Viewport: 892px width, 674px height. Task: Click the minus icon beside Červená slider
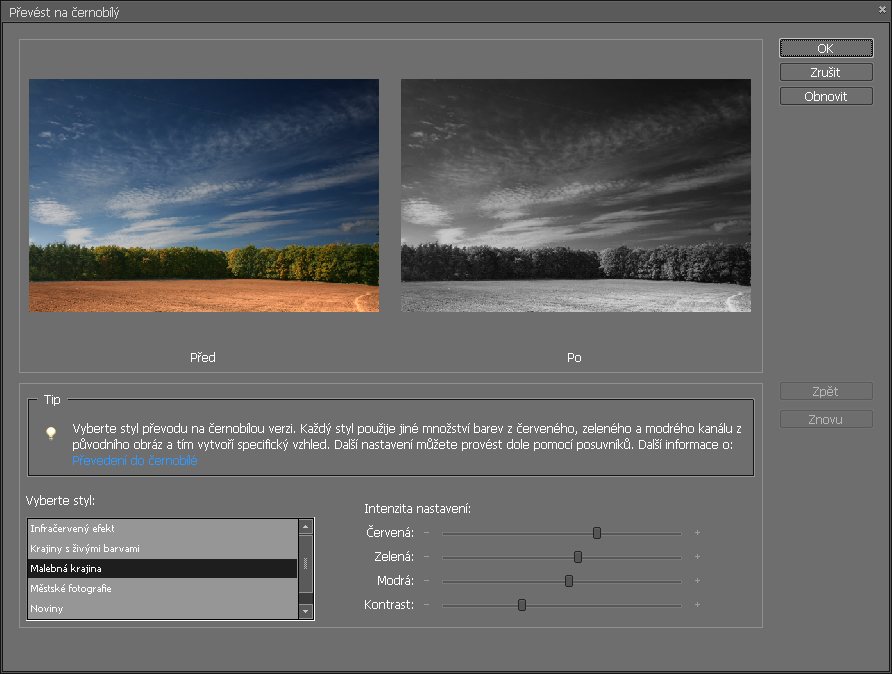(426, 533)
